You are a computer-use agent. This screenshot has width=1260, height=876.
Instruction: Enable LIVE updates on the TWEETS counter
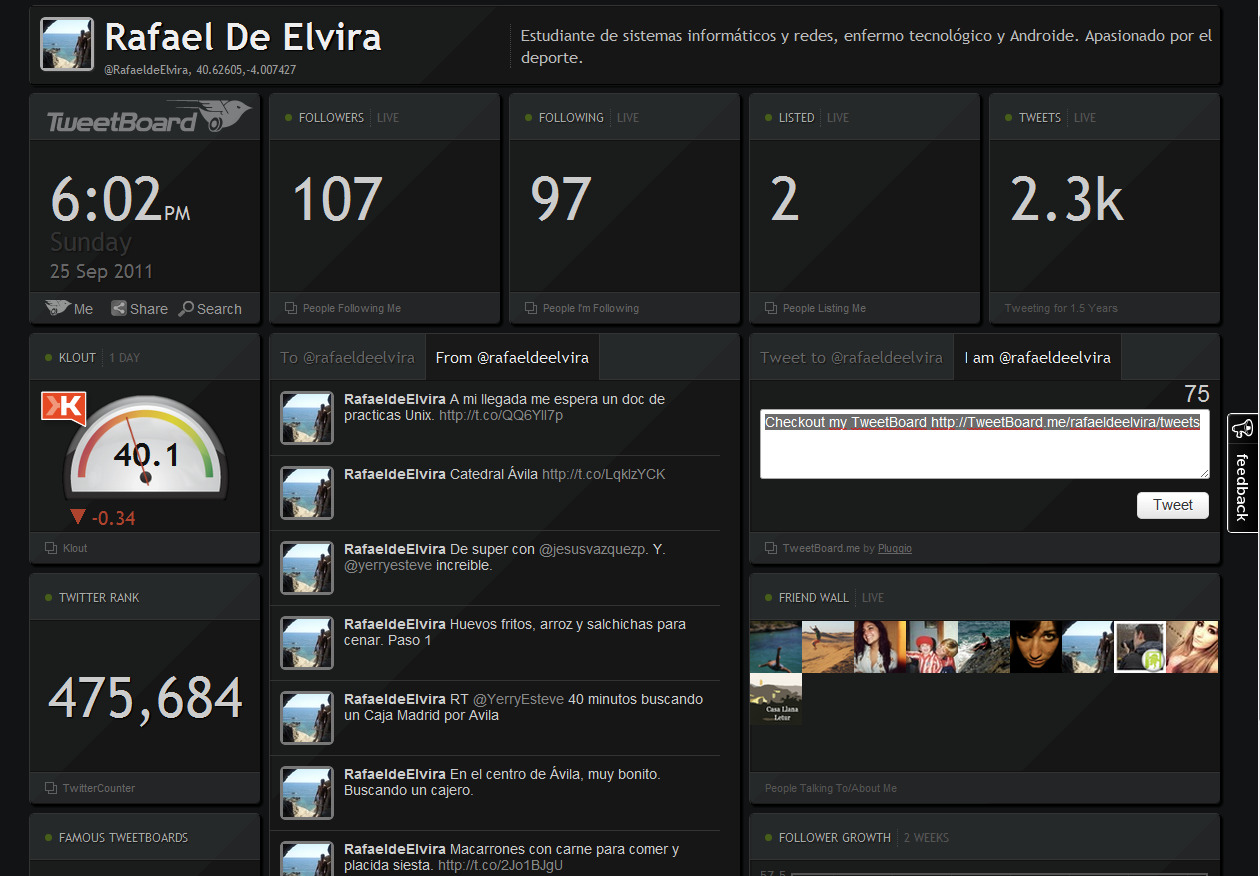tap(1085, 117)
